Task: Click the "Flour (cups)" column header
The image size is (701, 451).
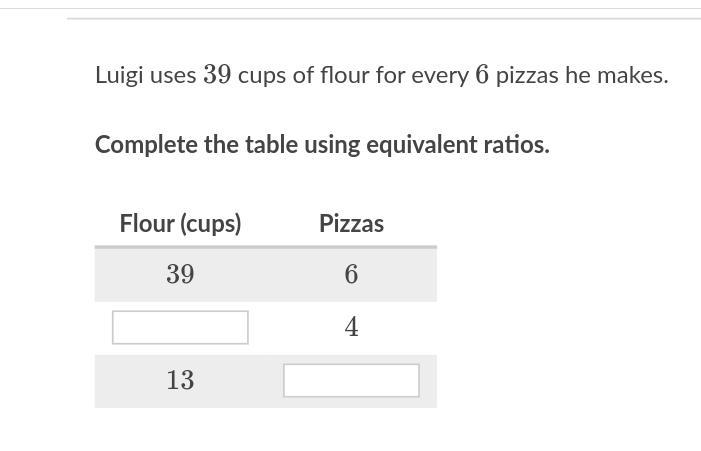Action: pyautogui.click(x=180, y=223)
